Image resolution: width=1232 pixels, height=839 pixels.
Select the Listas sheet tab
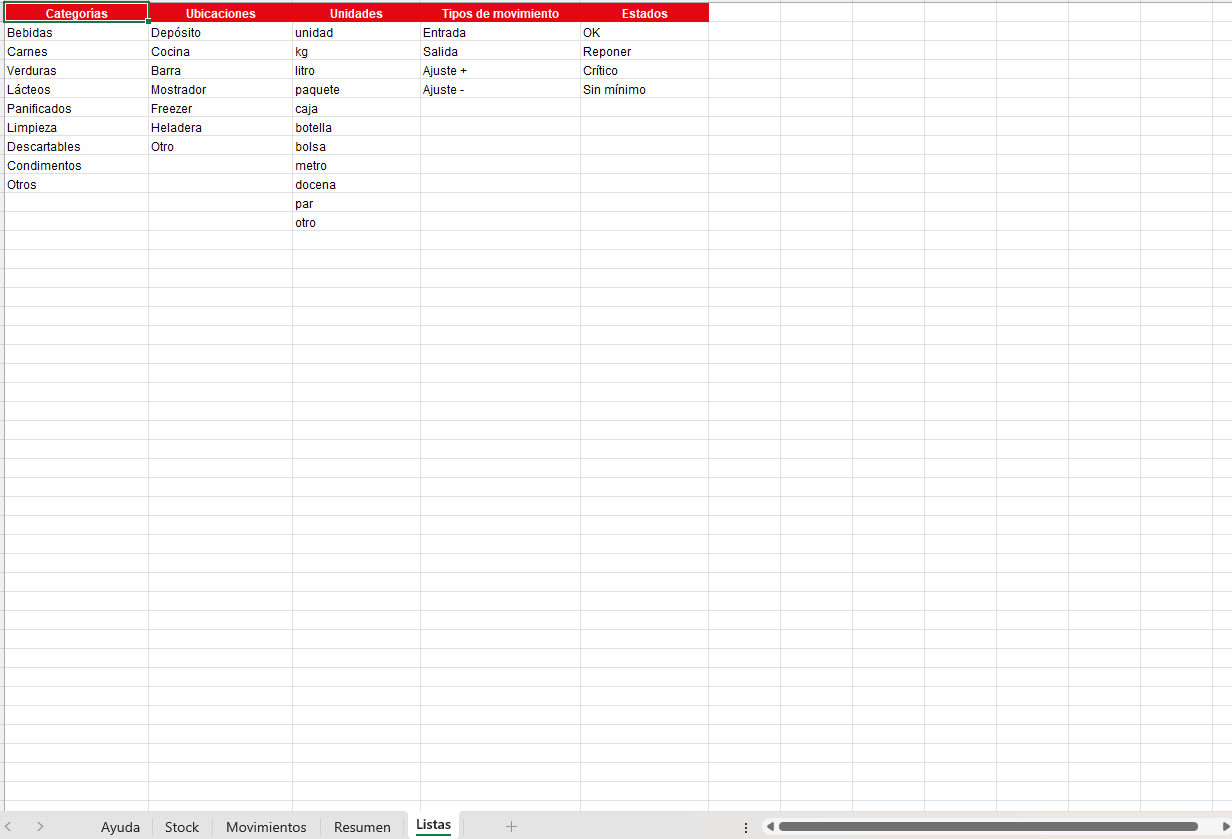433,825
